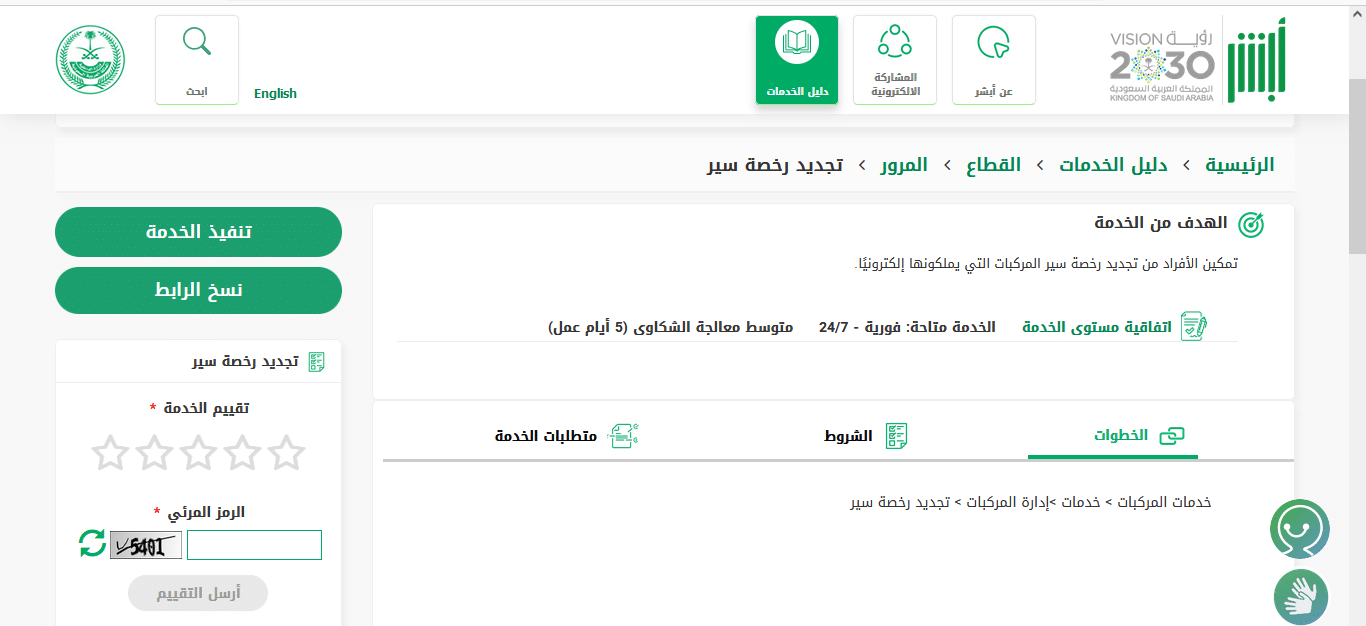Image resolution: width=1366 pixels, height=626 pixels.
Task: Click the icon next to تجديد رخصة سير panel title
Action: (x=316, y=362)
